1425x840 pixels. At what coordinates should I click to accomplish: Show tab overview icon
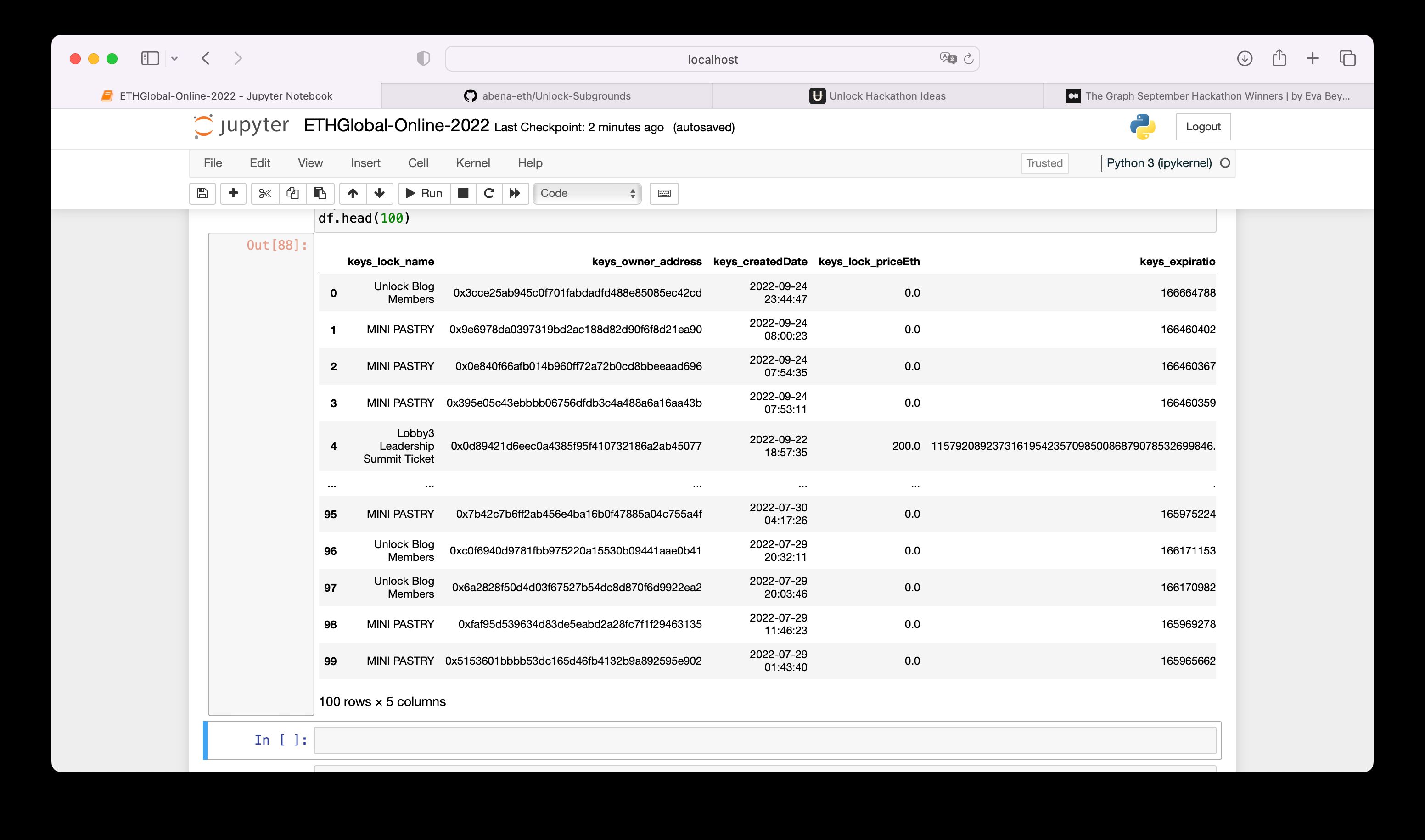(1347, 58)
